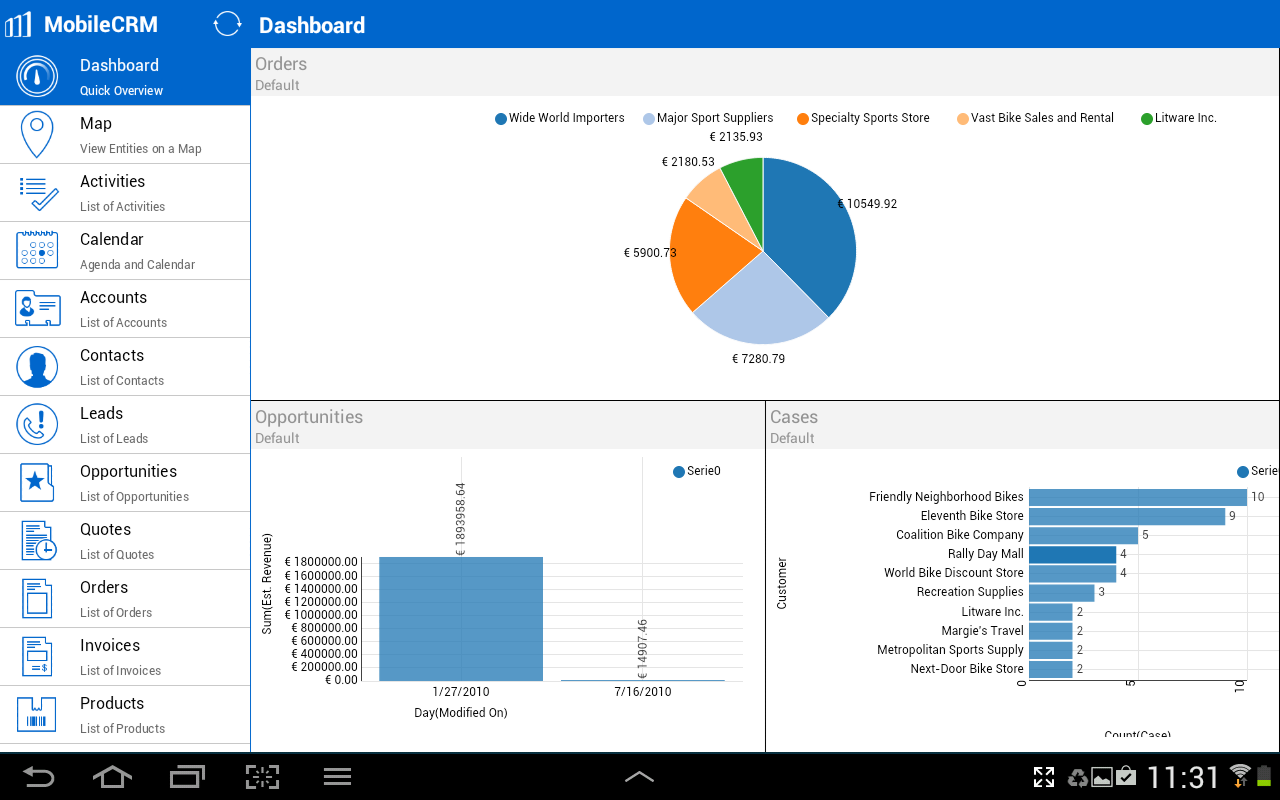
Task: Tap the Leads phone icon
Action: (37, 424)
